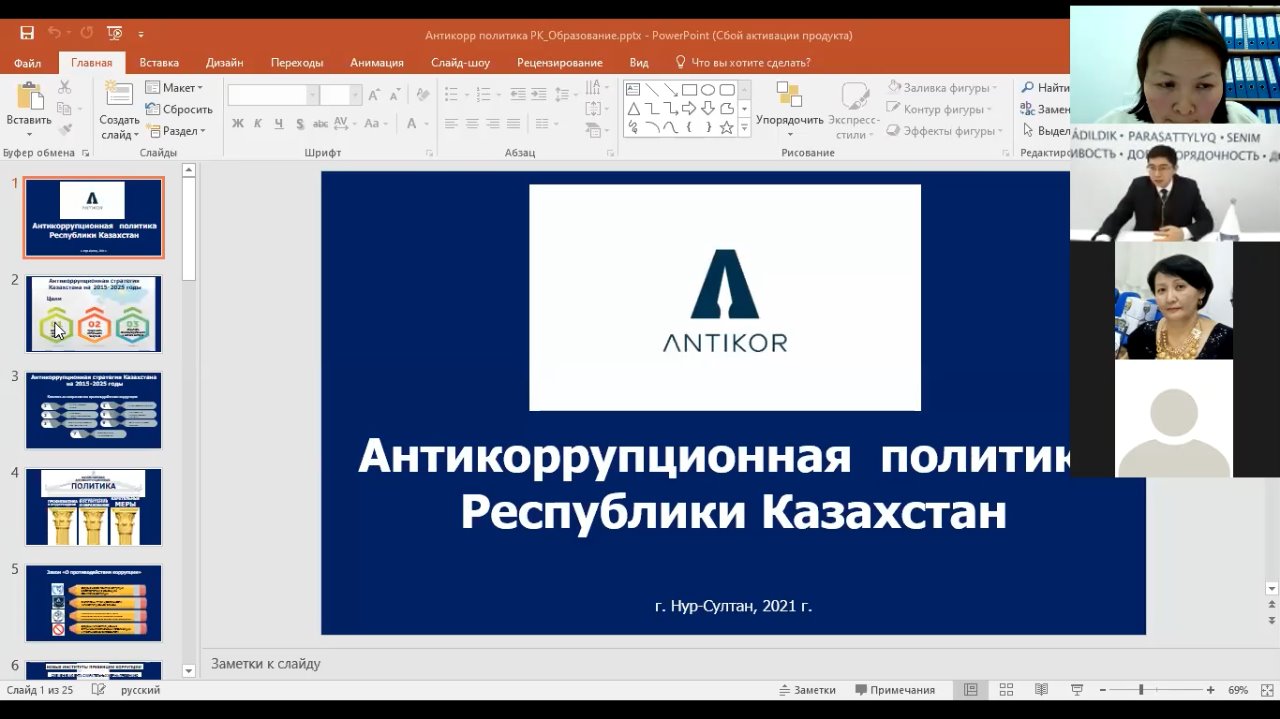The width and height of the screenshot is (1280, 719).
Task: Click the zoom slider in status bar
Action: [1155, 690]
